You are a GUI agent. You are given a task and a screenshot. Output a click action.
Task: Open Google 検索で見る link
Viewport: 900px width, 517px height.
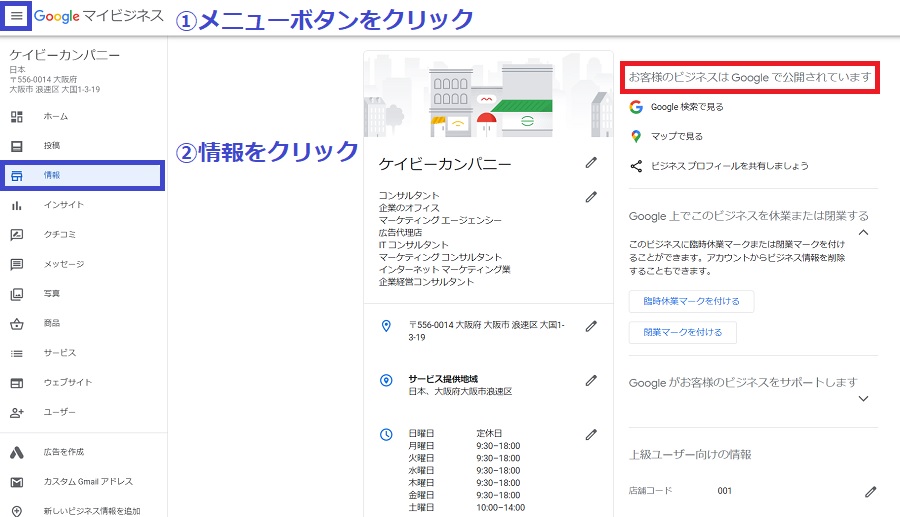(x=686, y=107)
